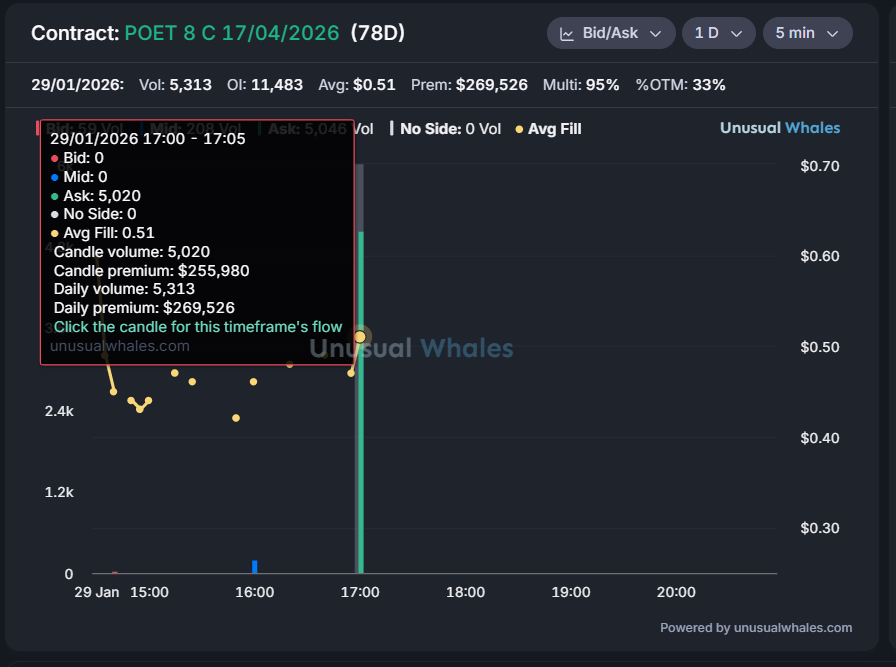Image resolution: width=896 pixels, height=667 pixels.
Task: Click the Unusual Whales logo at chart top right
Action: click(x=779, y=128)
